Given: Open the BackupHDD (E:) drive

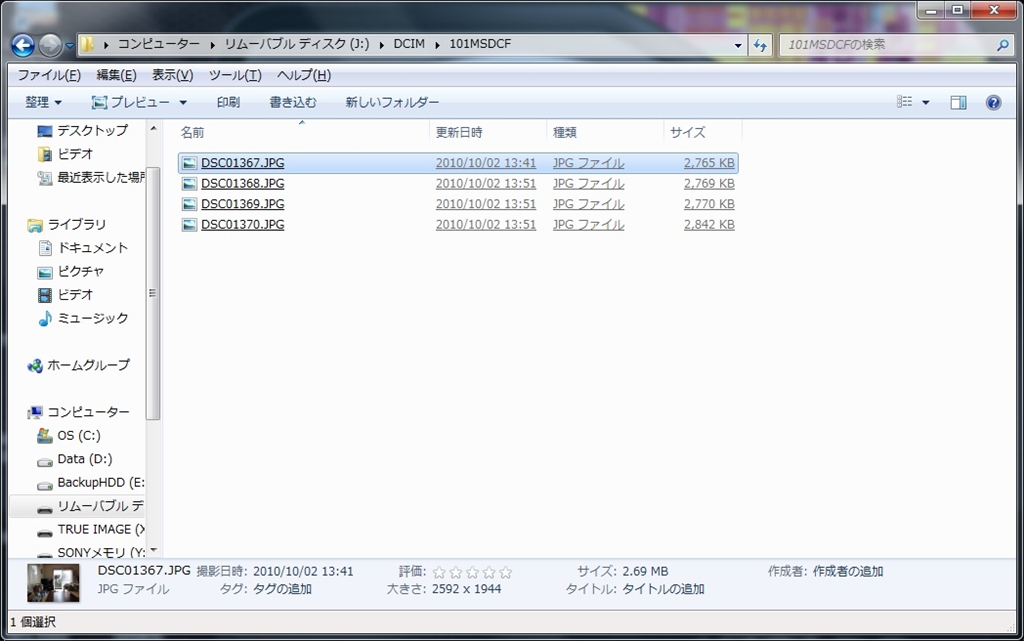Looking at the screenshot, I should 101,482.
